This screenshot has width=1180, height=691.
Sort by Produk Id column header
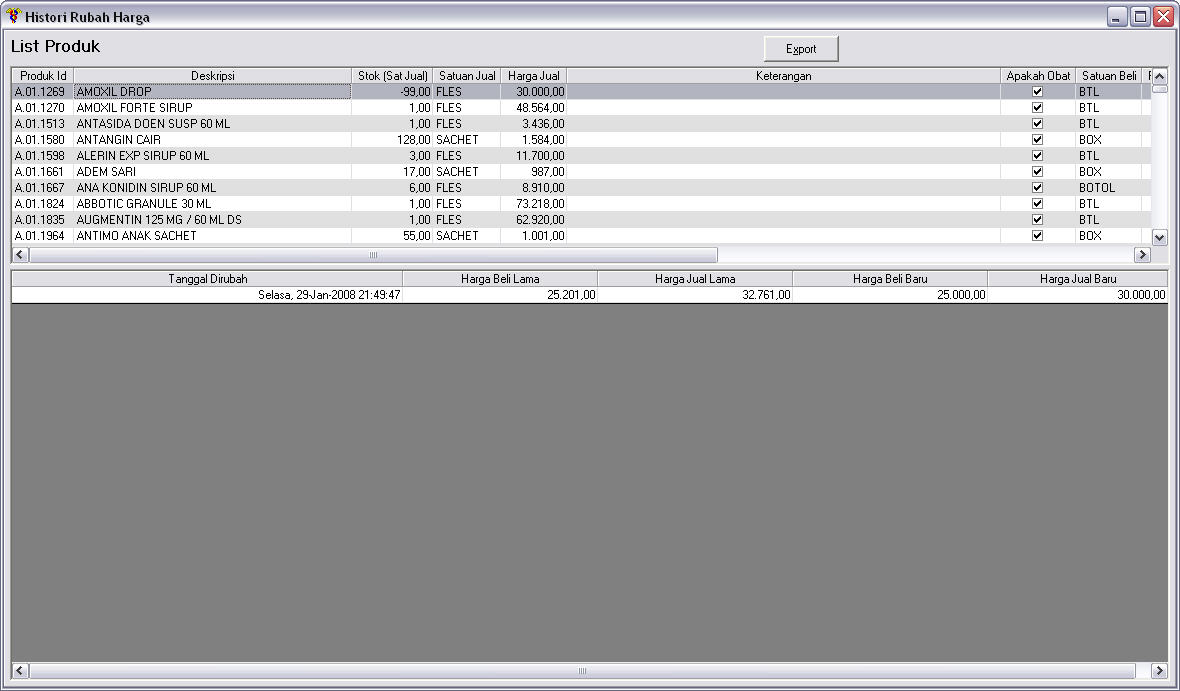(43, 75)
